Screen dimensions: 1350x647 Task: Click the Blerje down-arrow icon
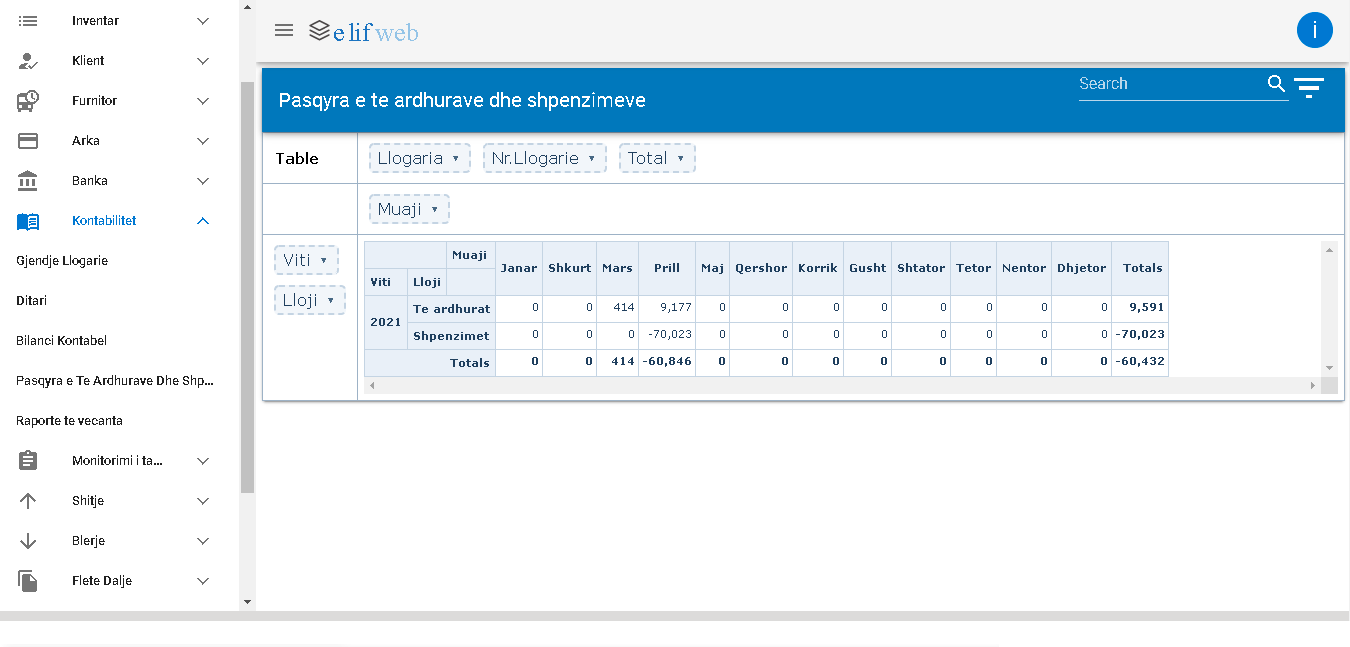(28, 541)
